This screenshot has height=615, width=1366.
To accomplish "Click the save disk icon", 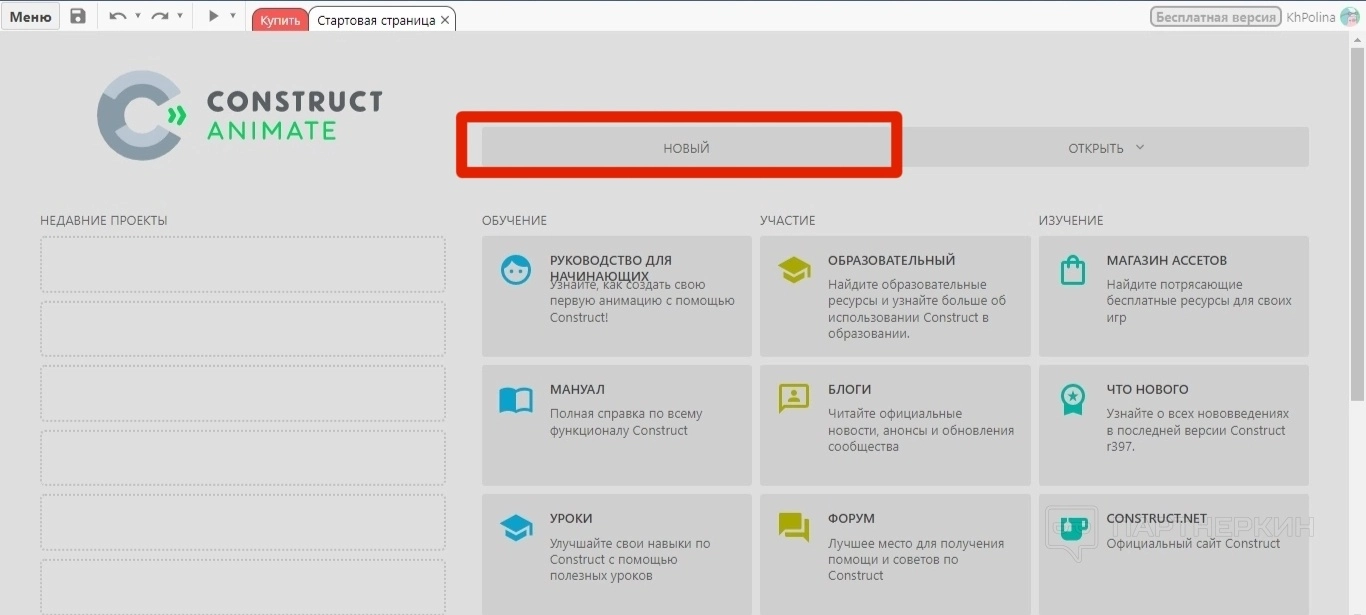I will 78,16.
